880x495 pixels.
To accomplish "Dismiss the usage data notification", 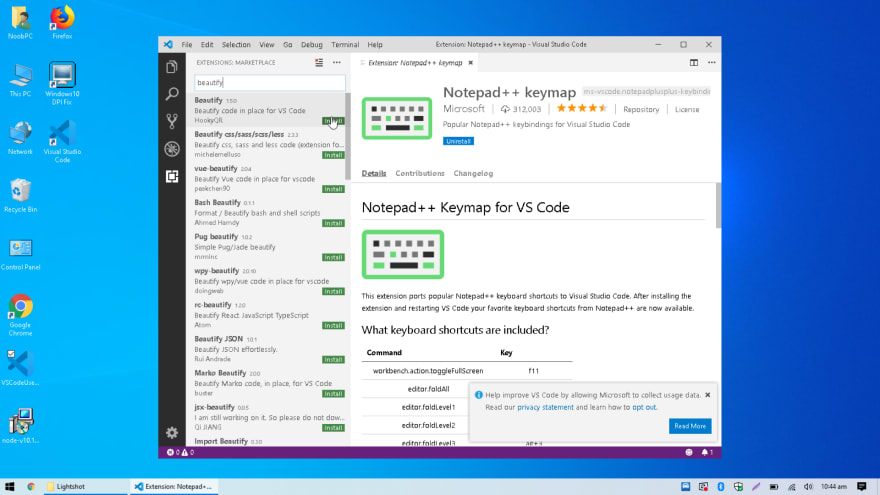I will coord(708,395).
